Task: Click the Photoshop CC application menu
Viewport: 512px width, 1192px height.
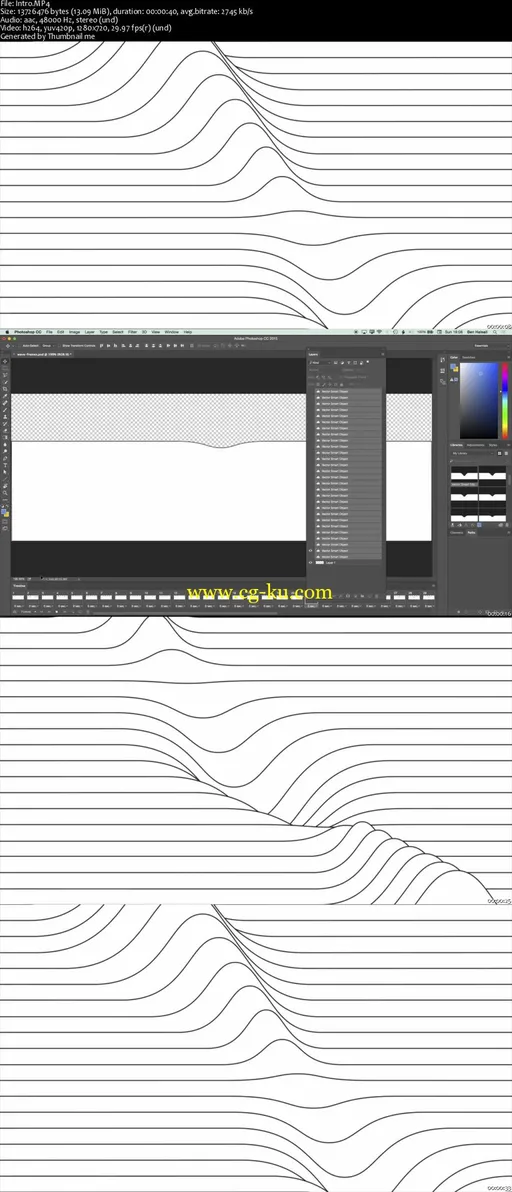Action: 27,332
